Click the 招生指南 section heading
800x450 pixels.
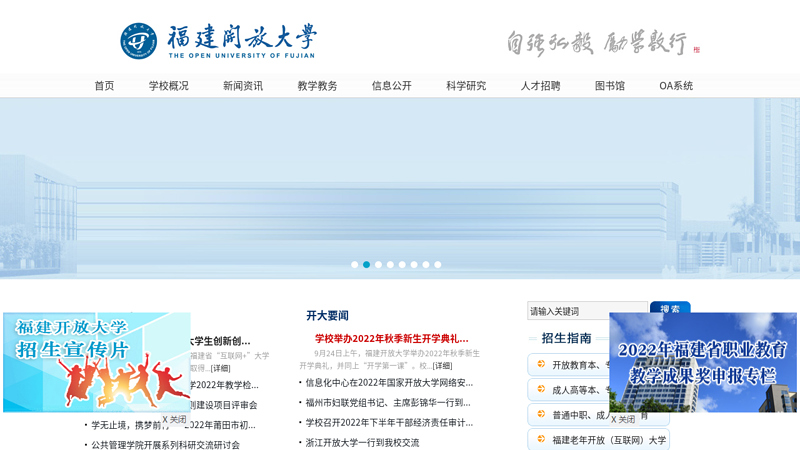[566, 338]
